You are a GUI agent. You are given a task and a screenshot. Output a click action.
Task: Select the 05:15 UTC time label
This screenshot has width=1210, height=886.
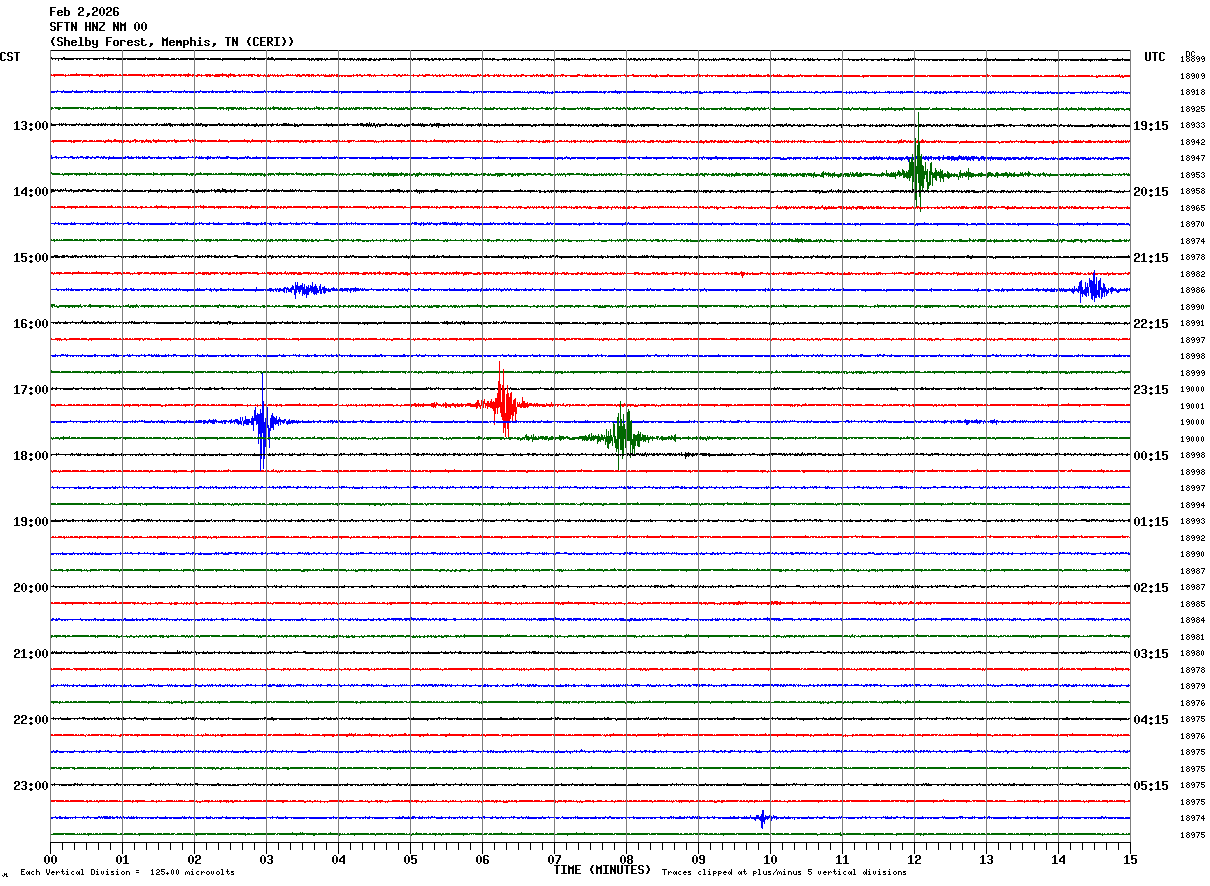1151,786
